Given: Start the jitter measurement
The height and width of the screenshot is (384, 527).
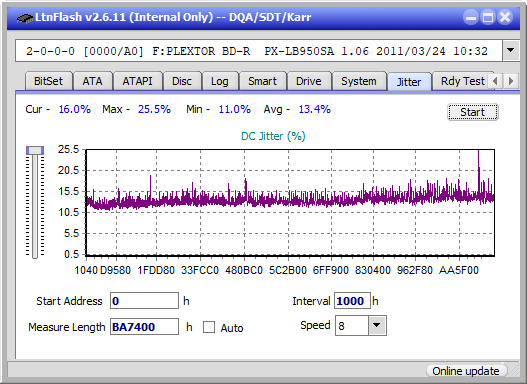Looking at the screenshot, I should (x=473, y=112).
